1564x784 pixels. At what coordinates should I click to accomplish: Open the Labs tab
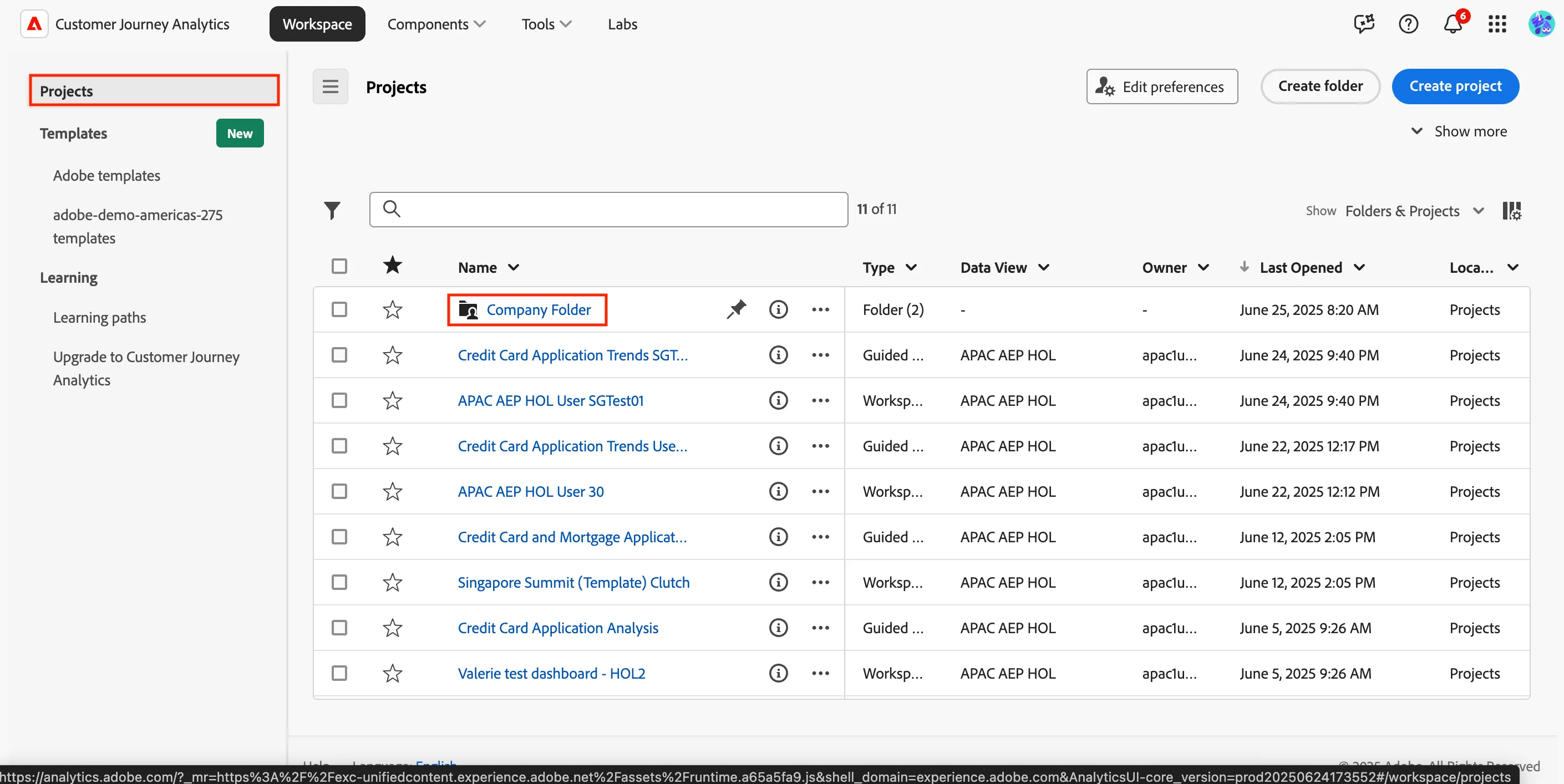point(622,24)
